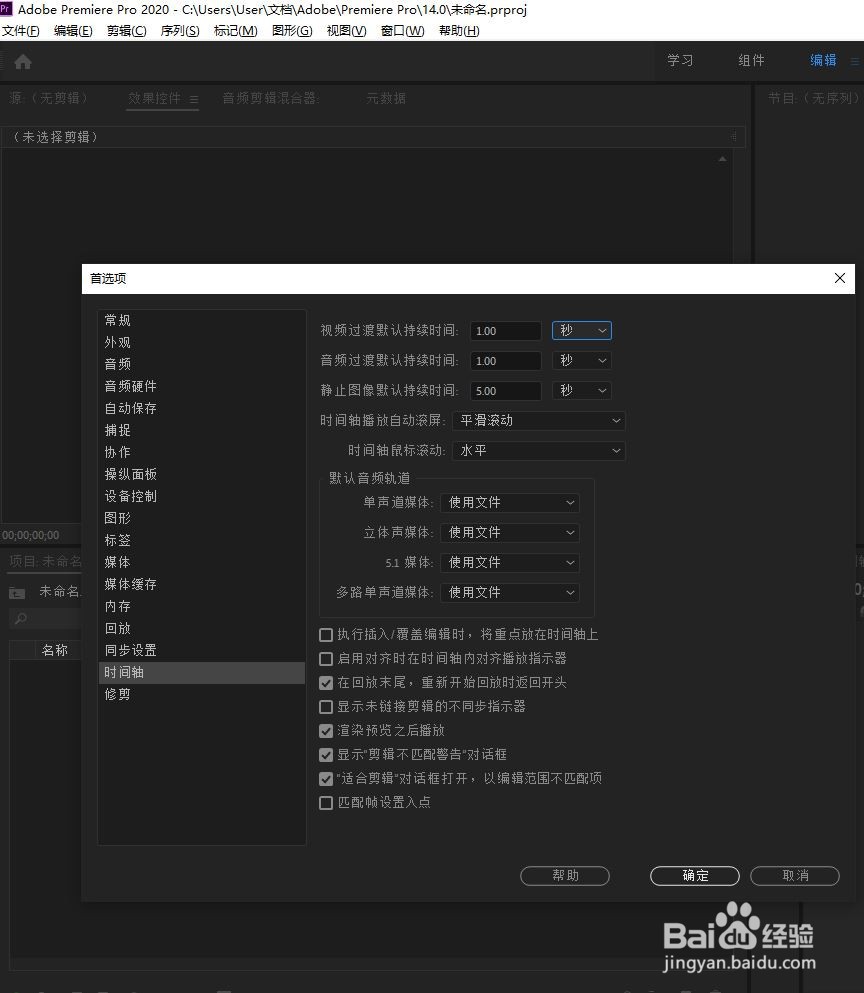Click the 帮助 button in dialog

565,876
